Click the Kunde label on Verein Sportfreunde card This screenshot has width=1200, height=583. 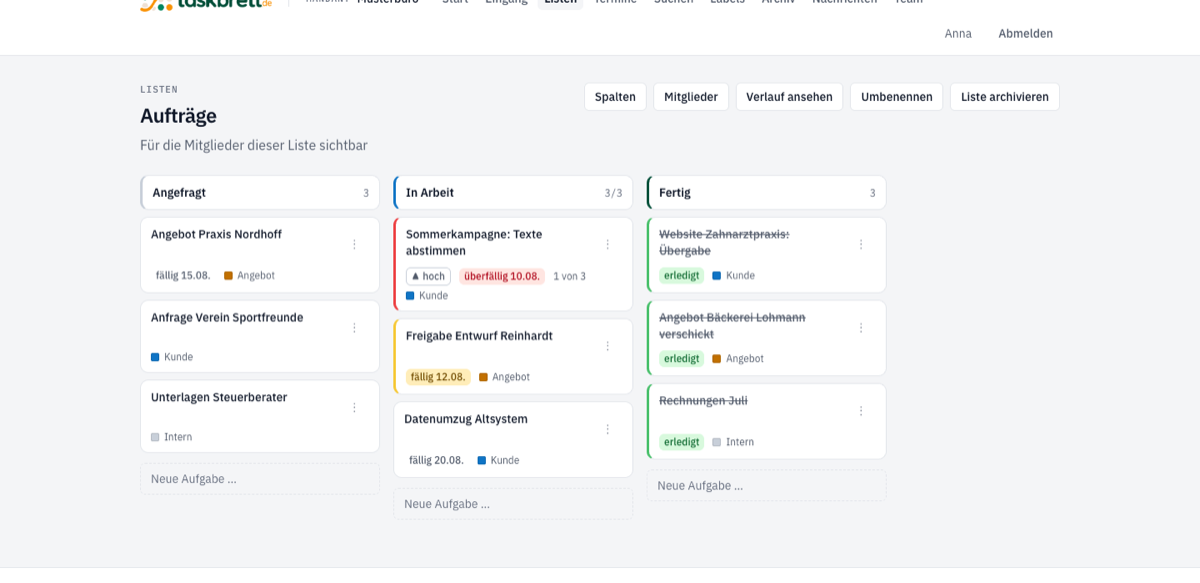pyautogui.click(x=172, y=357)
